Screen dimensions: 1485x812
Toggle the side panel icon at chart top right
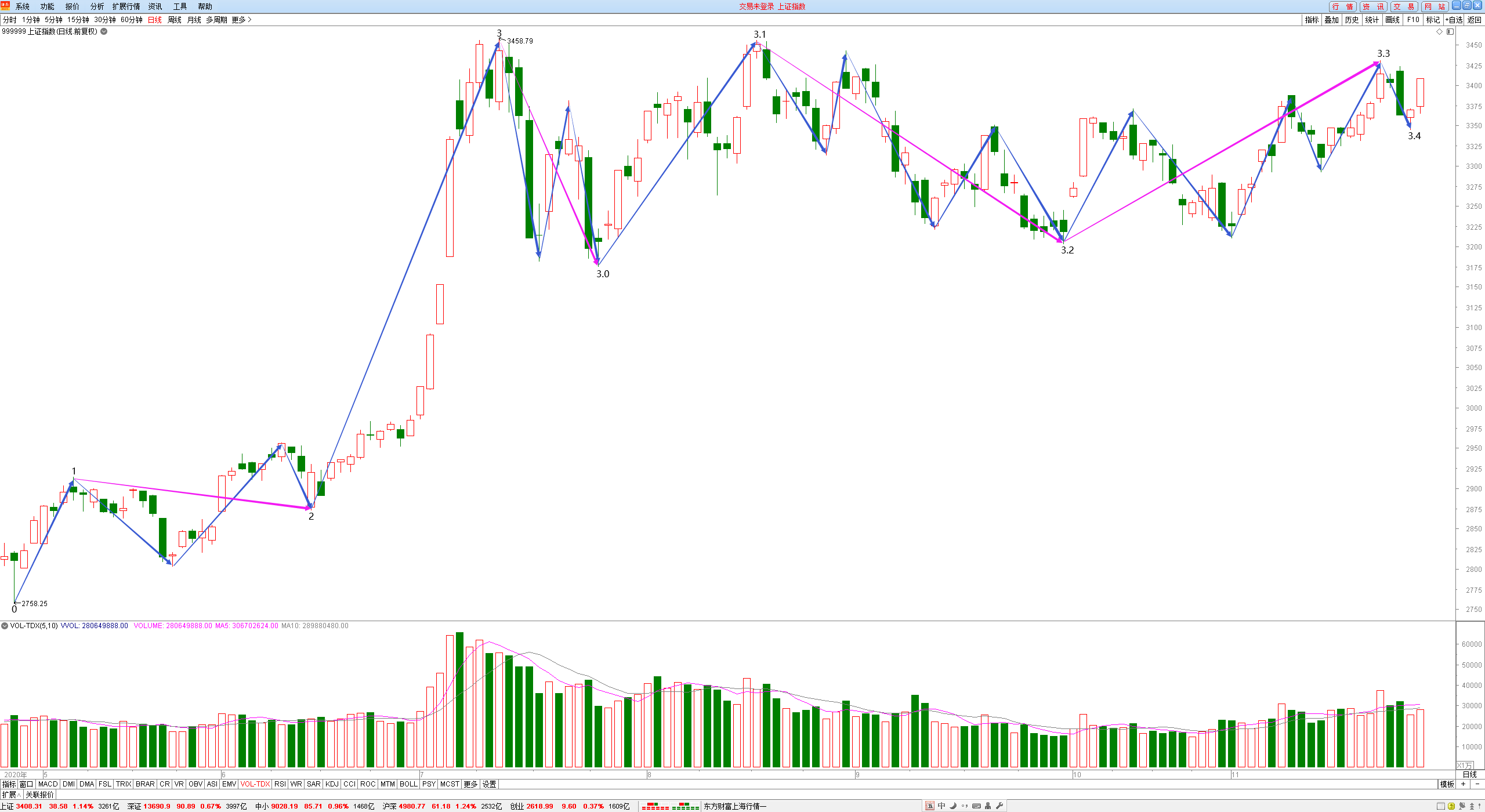(x=1450, y=31)
